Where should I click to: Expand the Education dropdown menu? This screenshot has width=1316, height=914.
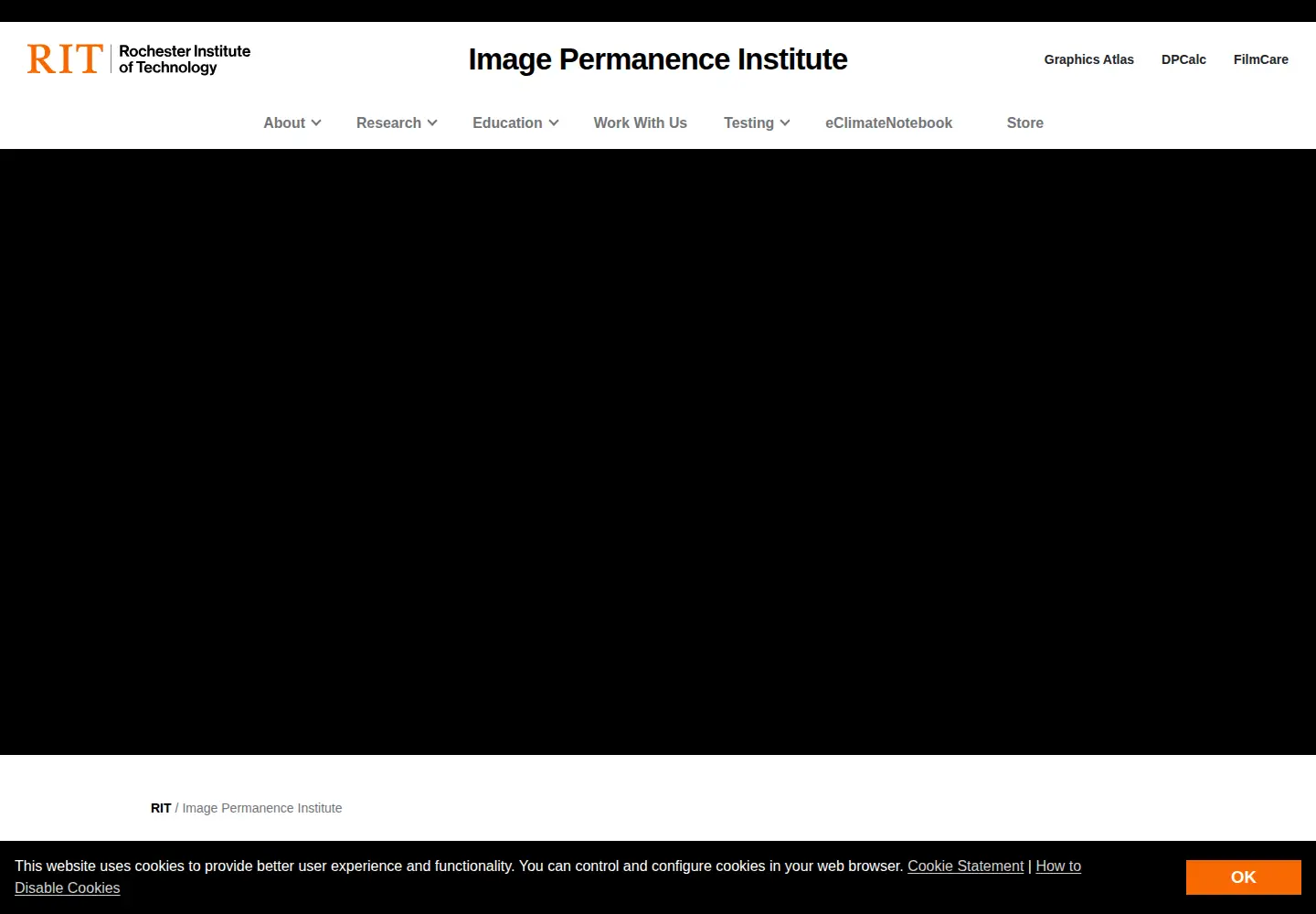pyautogui.click(x=515, y=122)
